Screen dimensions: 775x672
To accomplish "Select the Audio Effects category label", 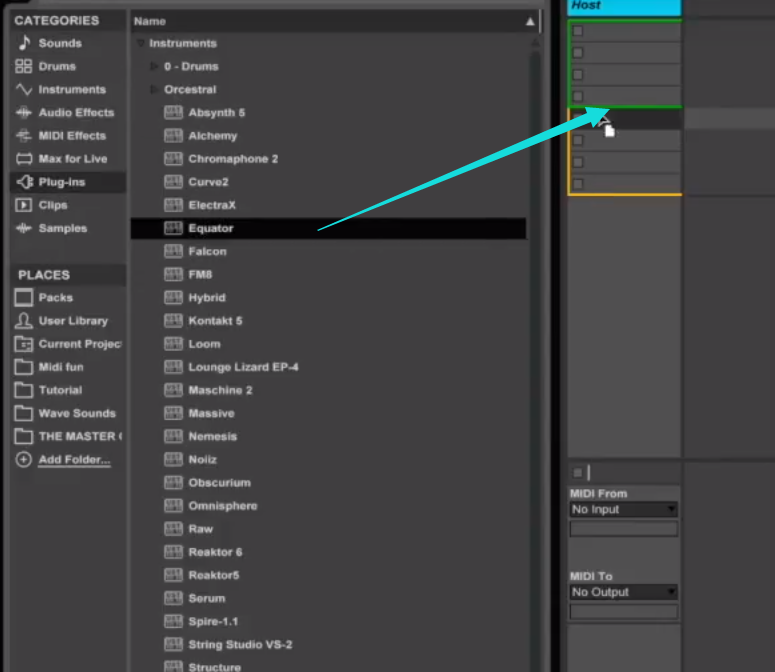I will (x=77, y=113).
